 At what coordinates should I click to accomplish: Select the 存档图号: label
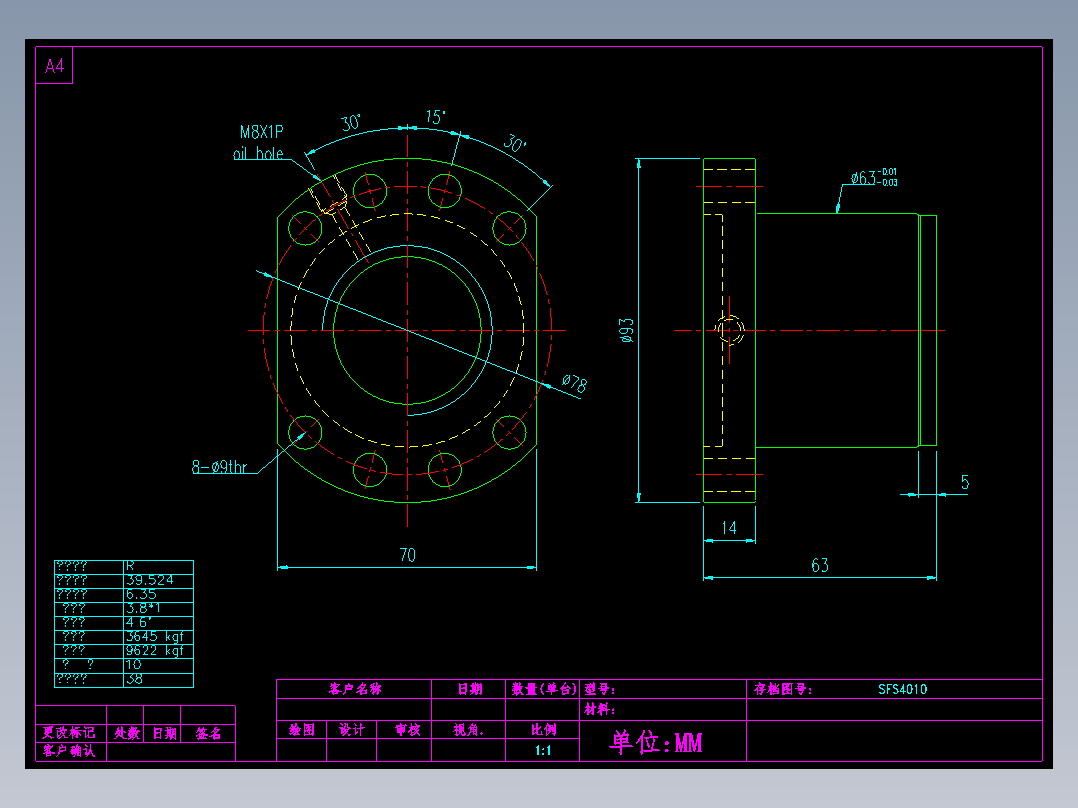click(783, 689)
